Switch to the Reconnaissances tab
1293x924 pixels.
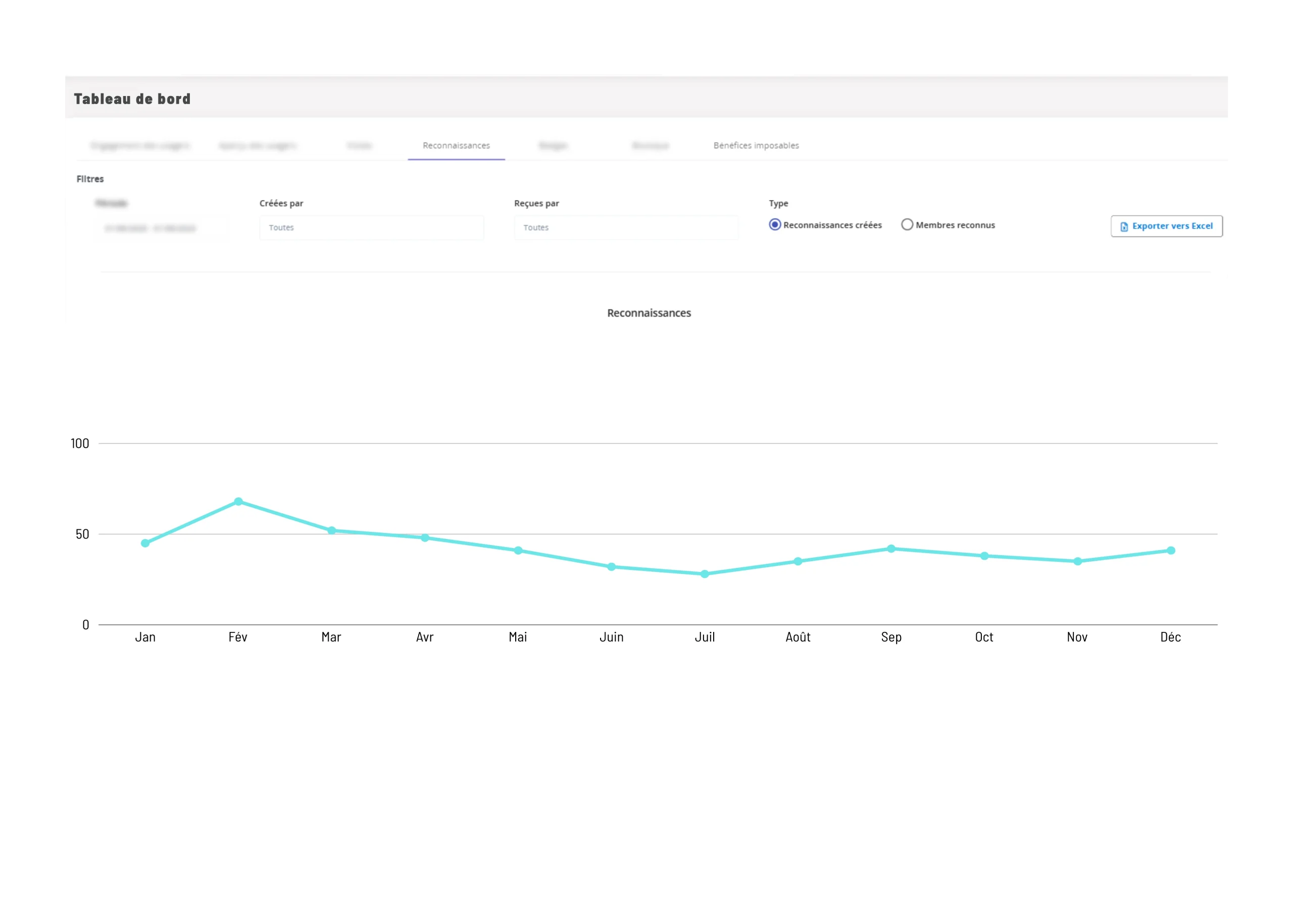(456, 145)
